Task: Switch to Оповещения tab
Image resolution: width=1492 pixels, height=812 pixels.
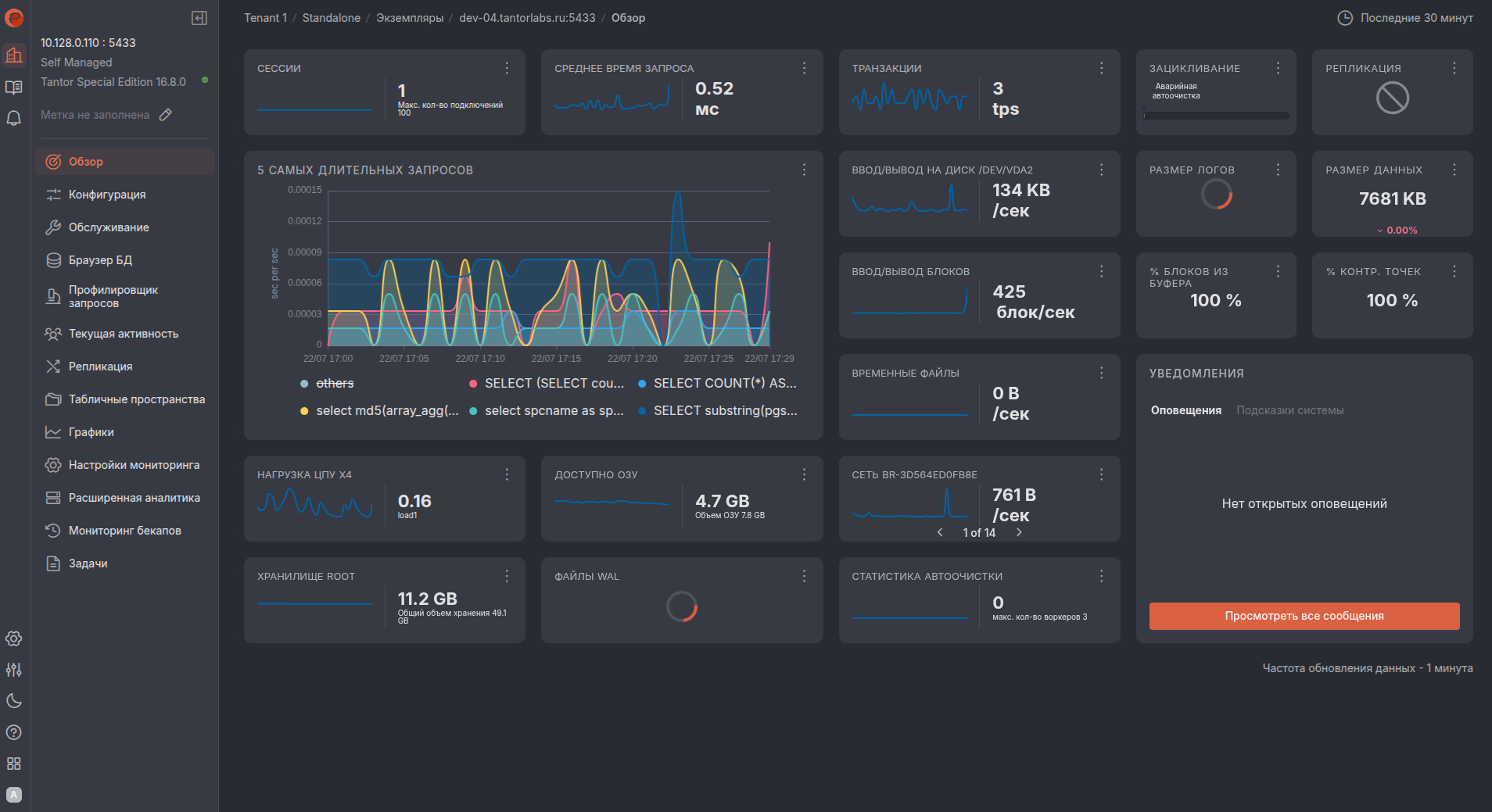Action: [x=1185, y=410]
